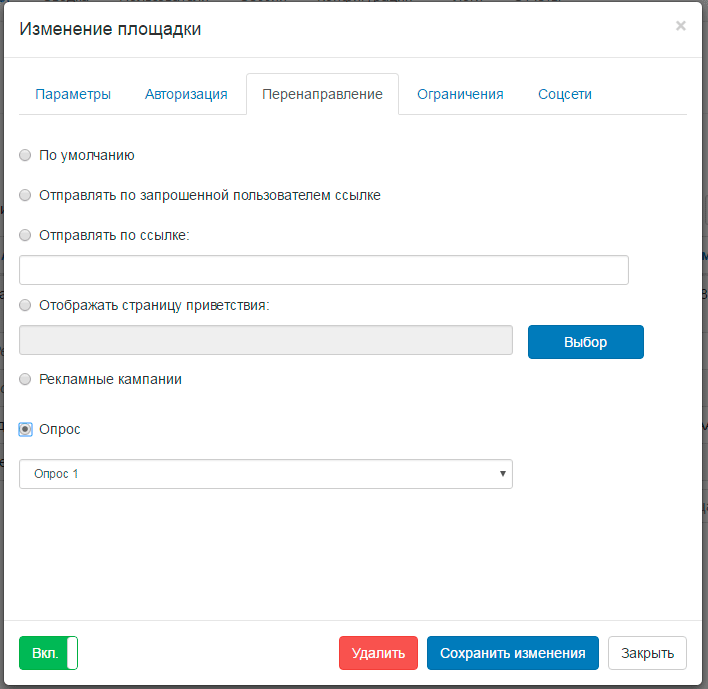The width and height of the screenshot is (708, 689).
Task: Select the Рекламные кампании radio option
Action: click(x=26, y=380)
